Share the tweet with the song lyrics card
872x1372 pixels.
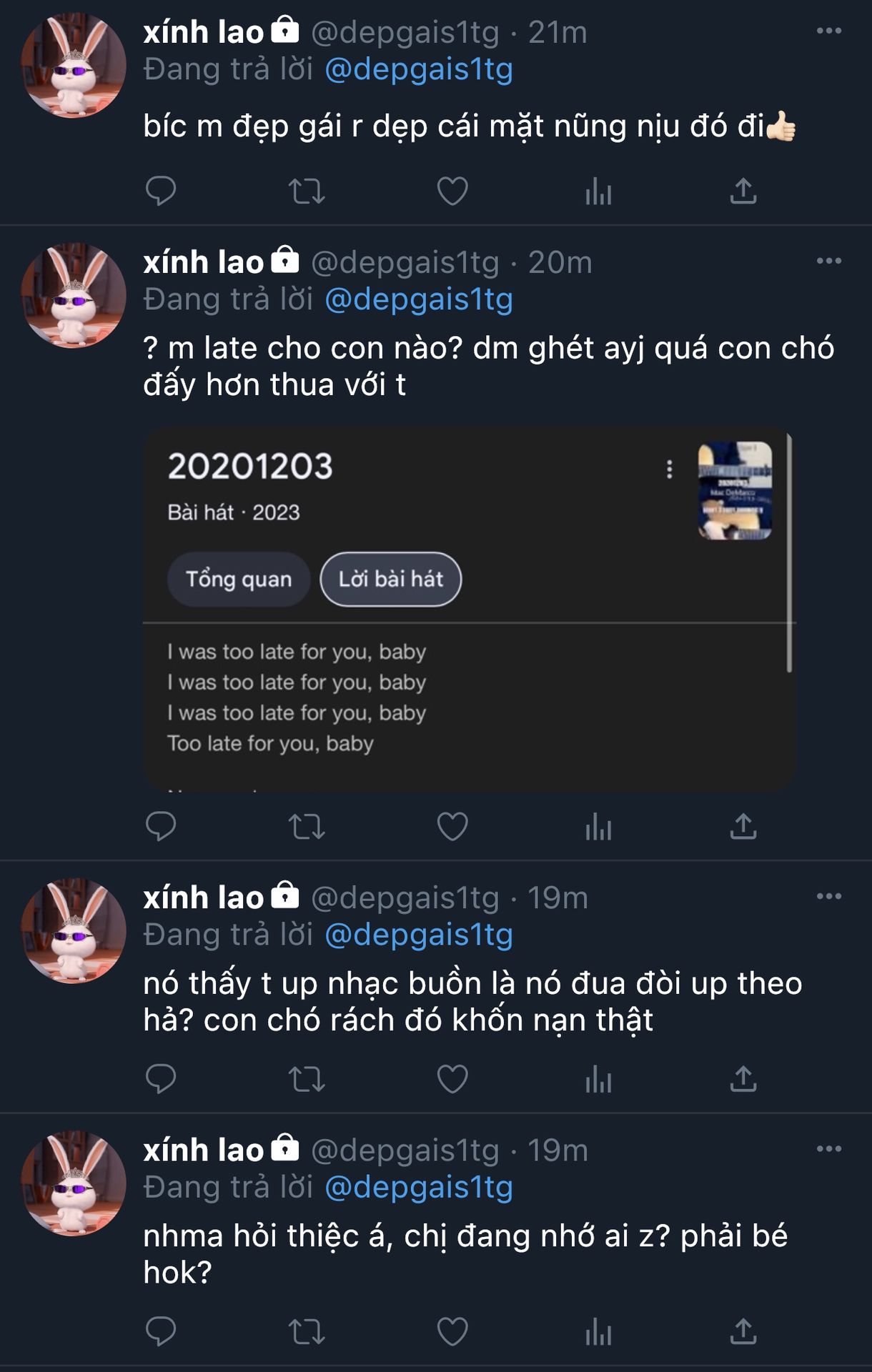[x=743, y=827]
